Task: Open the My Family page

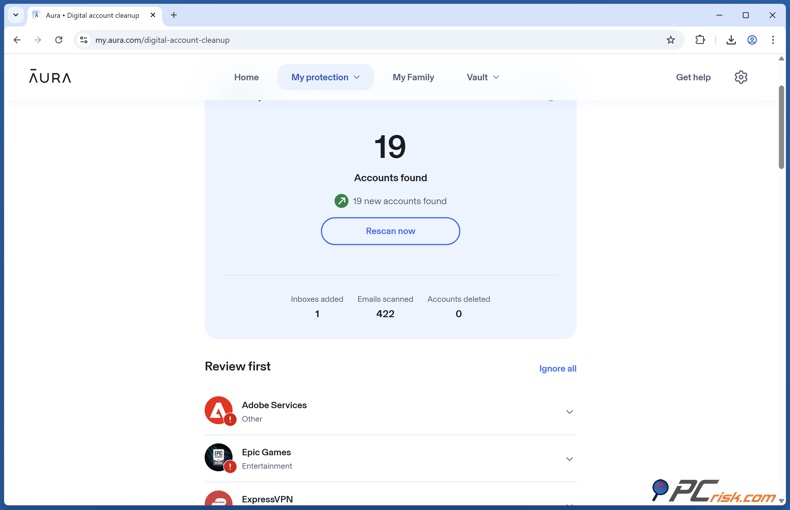Action: pyautogui.click(x=413, y=77)
